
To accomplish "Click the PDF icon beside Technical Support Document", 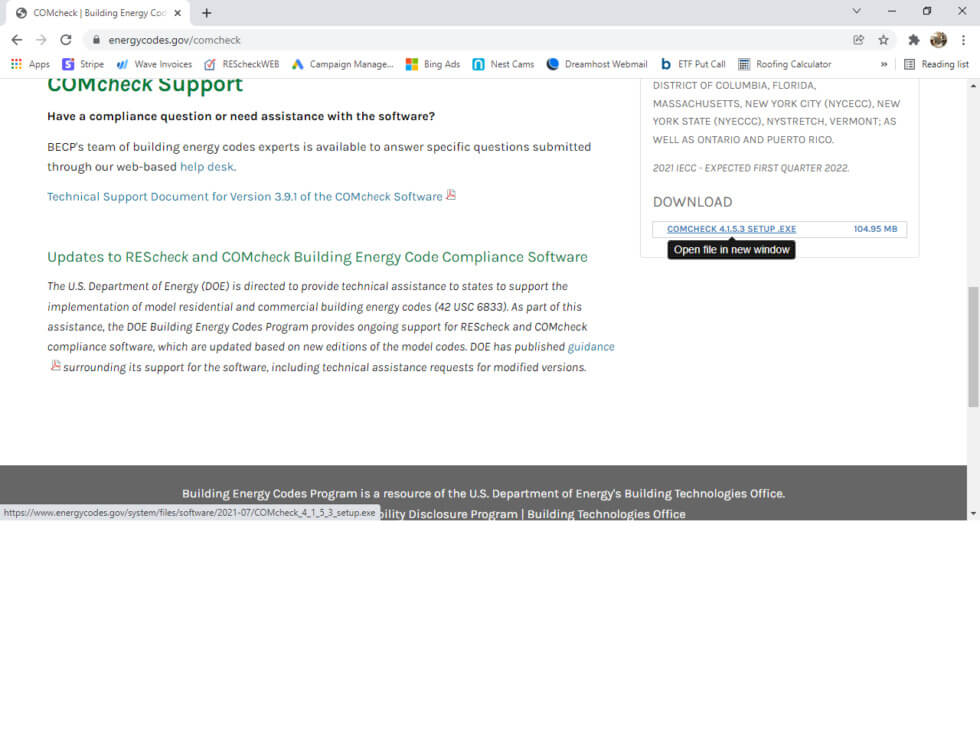I will pos(451,196).
